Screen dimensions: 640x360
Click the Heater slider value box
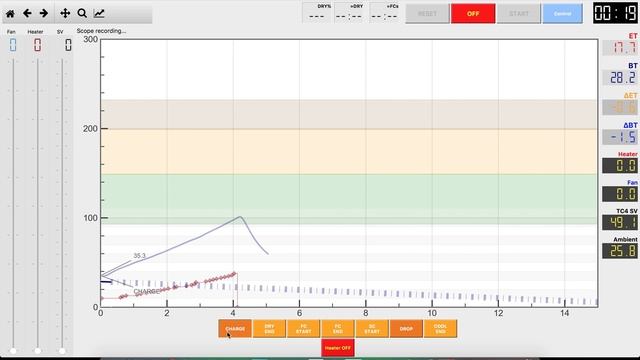38,44
